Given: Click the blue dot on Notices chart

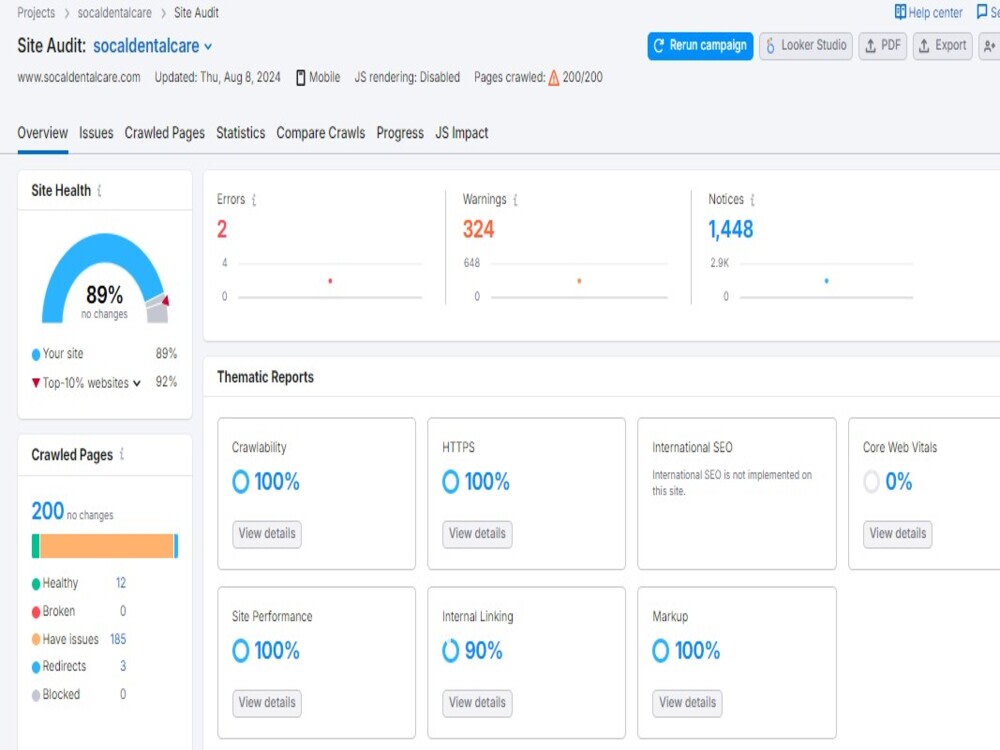Looking at the screenshot, I should 827,281.
